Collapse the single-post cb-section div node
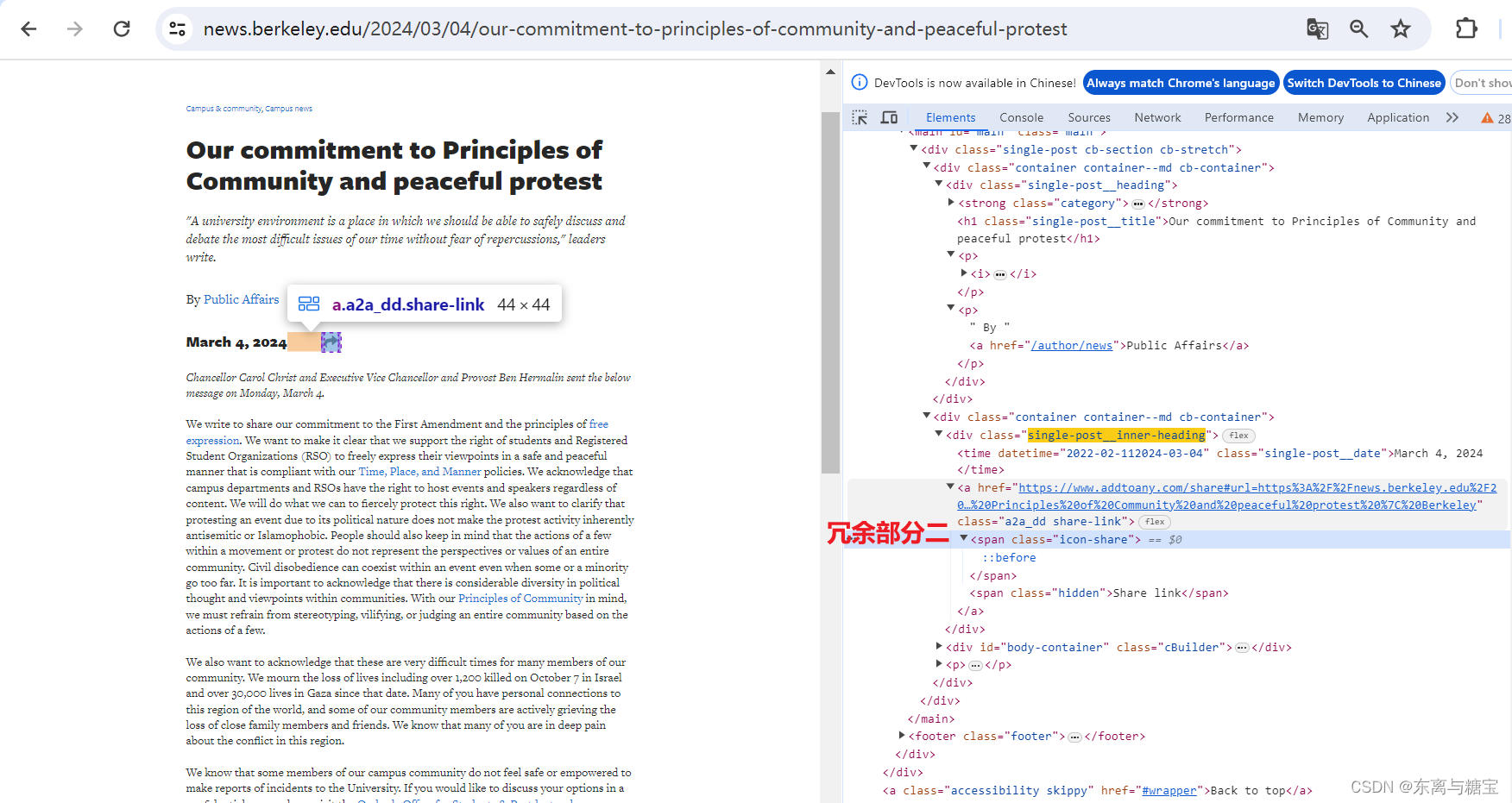 point(914,149)
